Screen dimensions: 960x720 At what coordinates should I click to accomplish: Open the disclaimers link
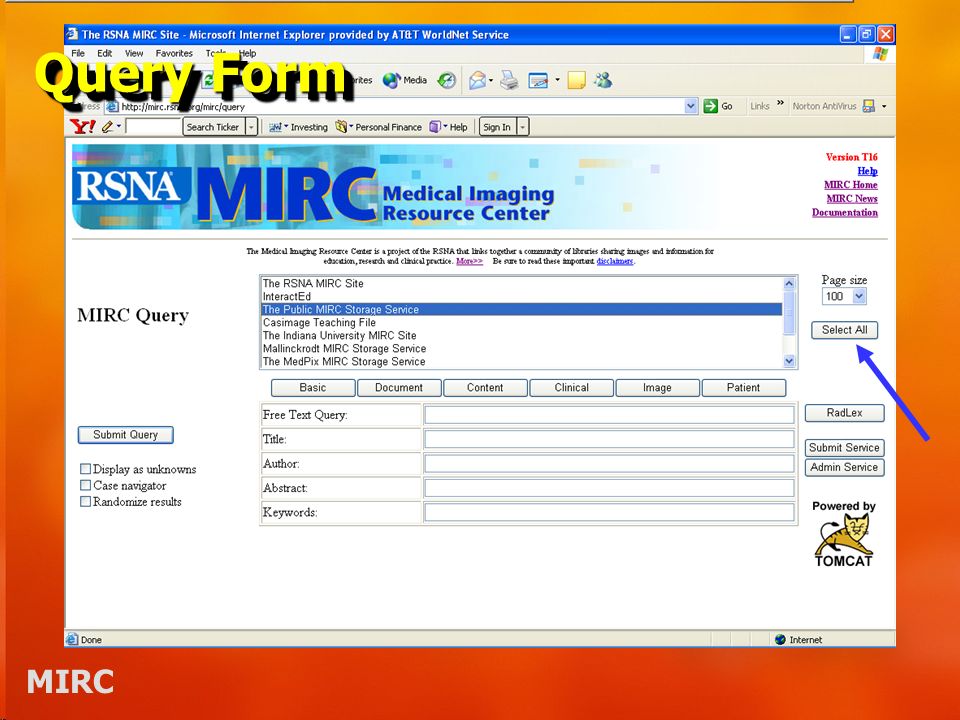[x=615, y=261]
